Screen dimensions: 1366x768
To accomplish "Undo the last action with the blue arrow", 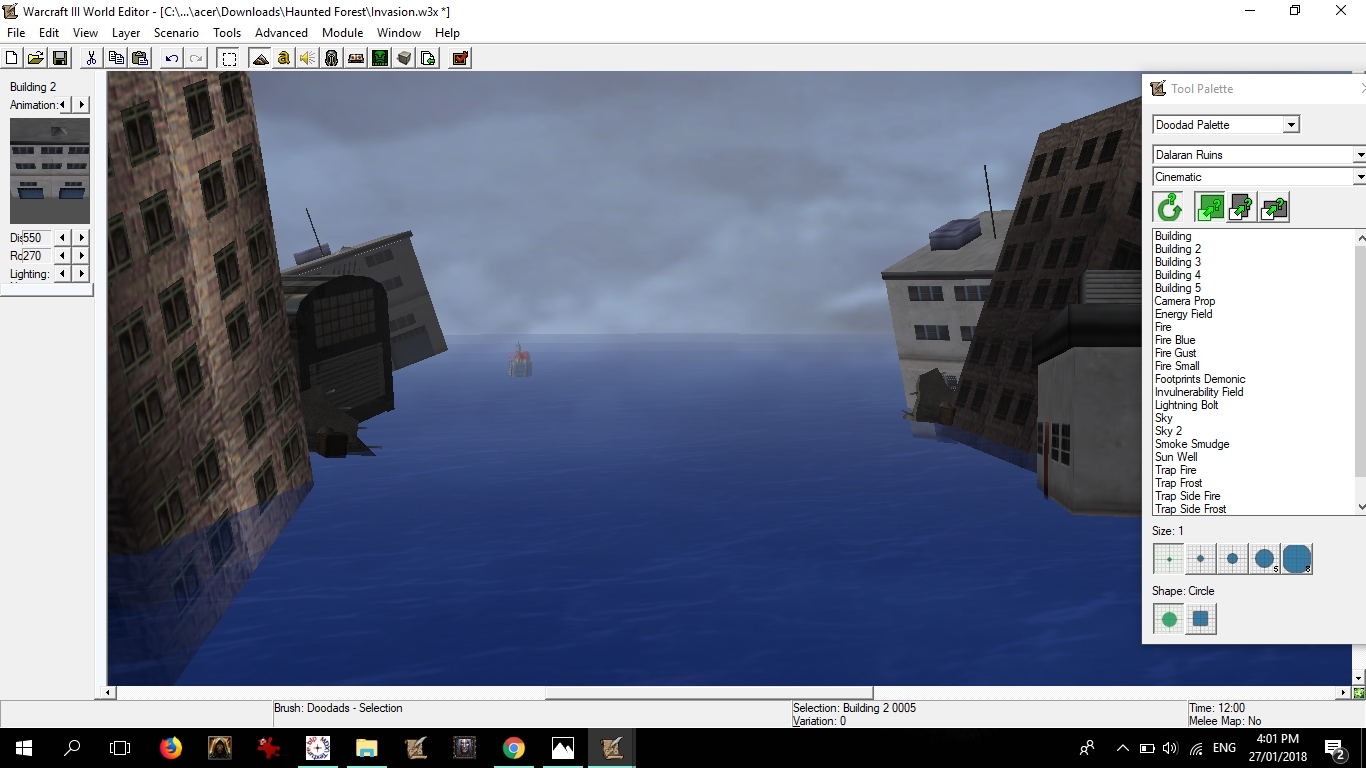I will click(x=172, y=58).
